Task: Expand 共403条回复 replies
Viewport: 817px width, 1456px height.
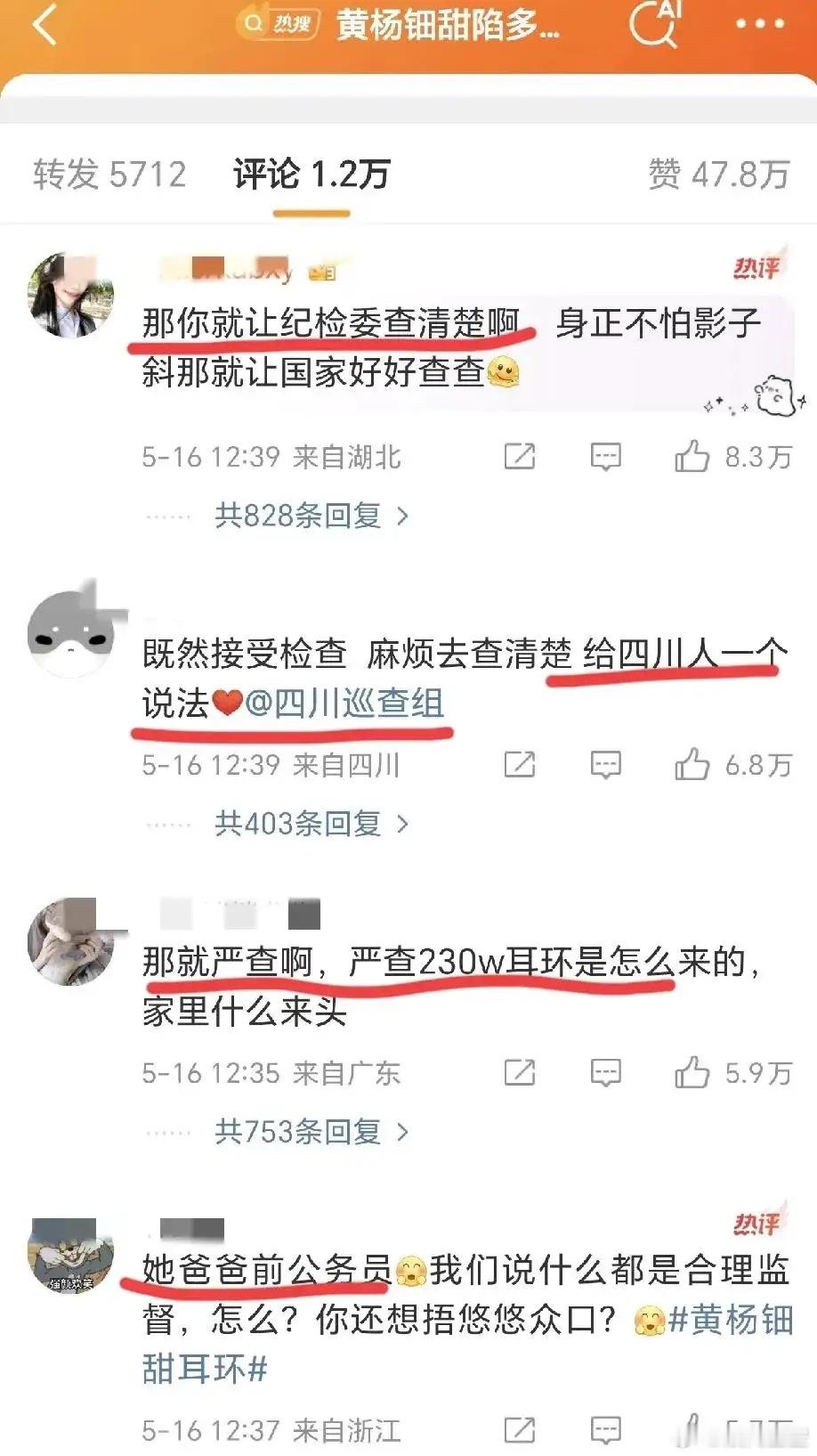Action: 311,823
